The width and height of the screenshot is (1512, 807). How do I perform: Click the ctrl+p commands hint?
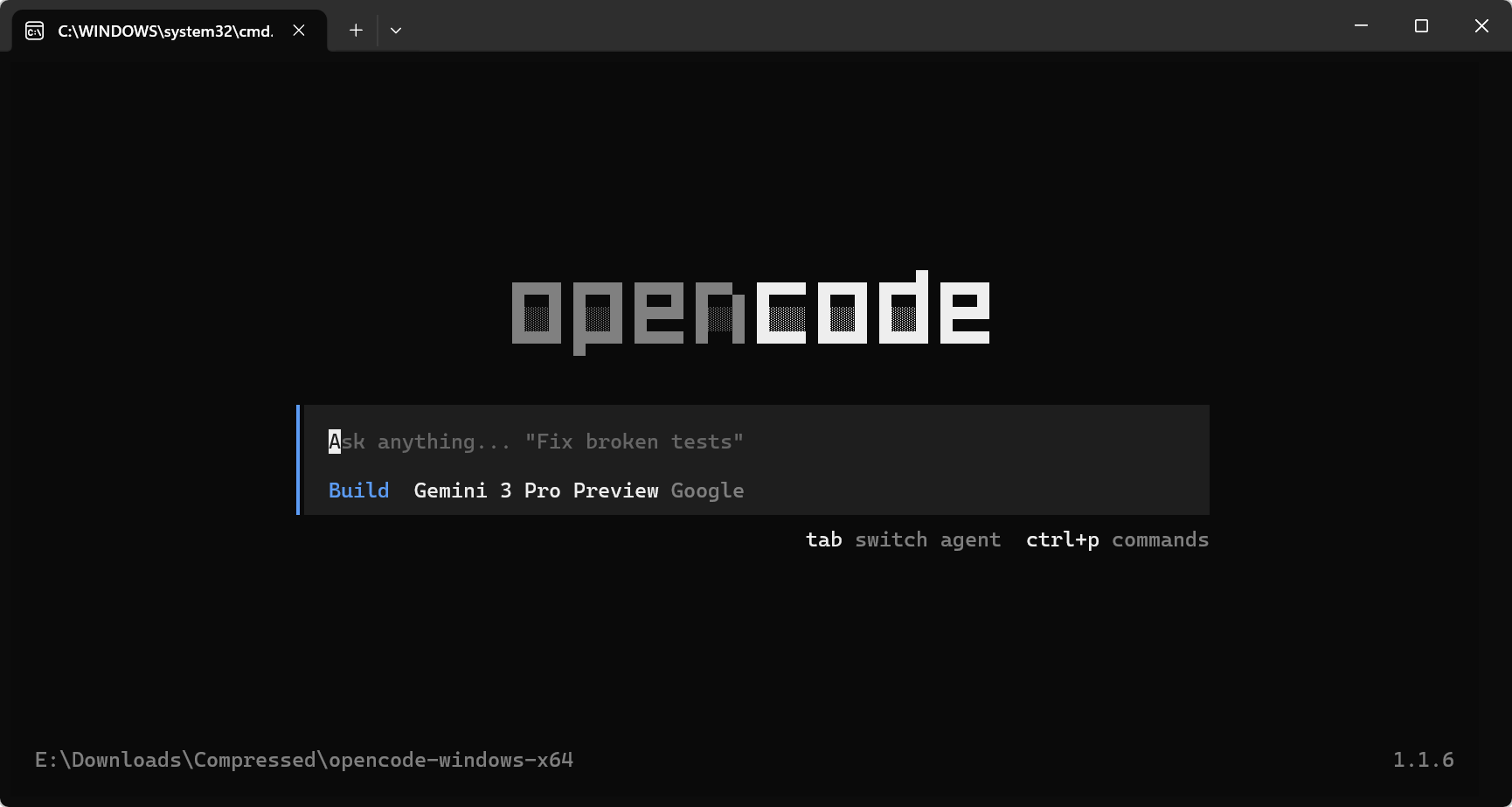(x=1117, y=539)
